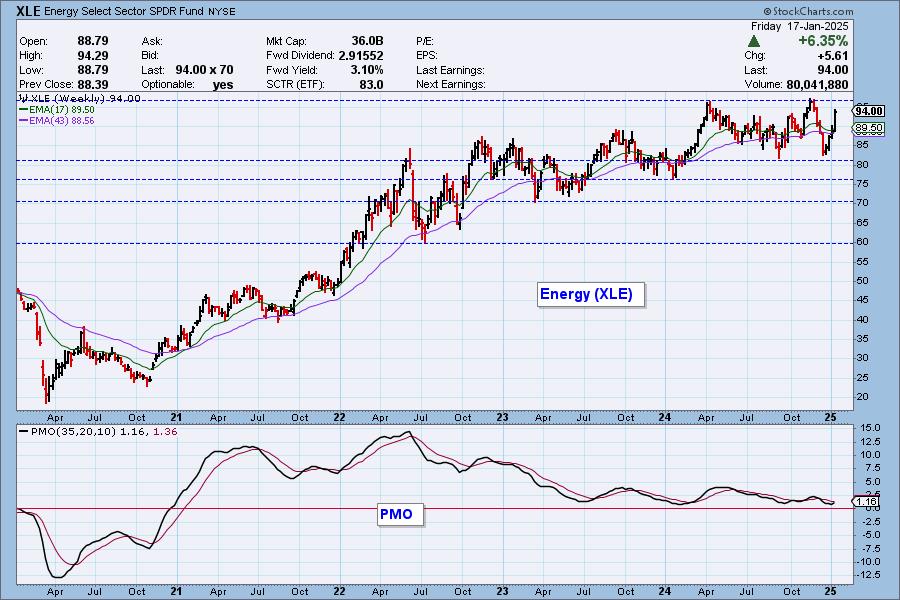The height and width of the screenshot is (600, 900).
Task: Click year 21 on price chart time axis
Action: (x=176, y=417)
